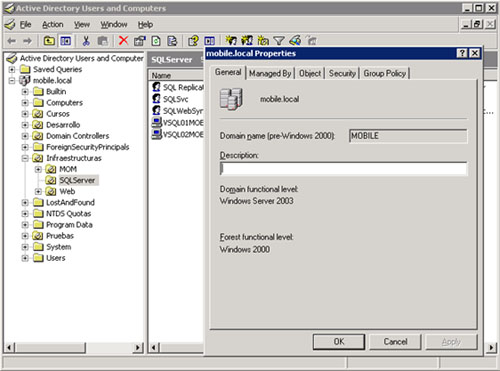Image resolution: width=500 pixels, height=371 pixels.
Task: Select the Pruebas organizational unit
Action: pyautogui.click(x=60, y=236)
